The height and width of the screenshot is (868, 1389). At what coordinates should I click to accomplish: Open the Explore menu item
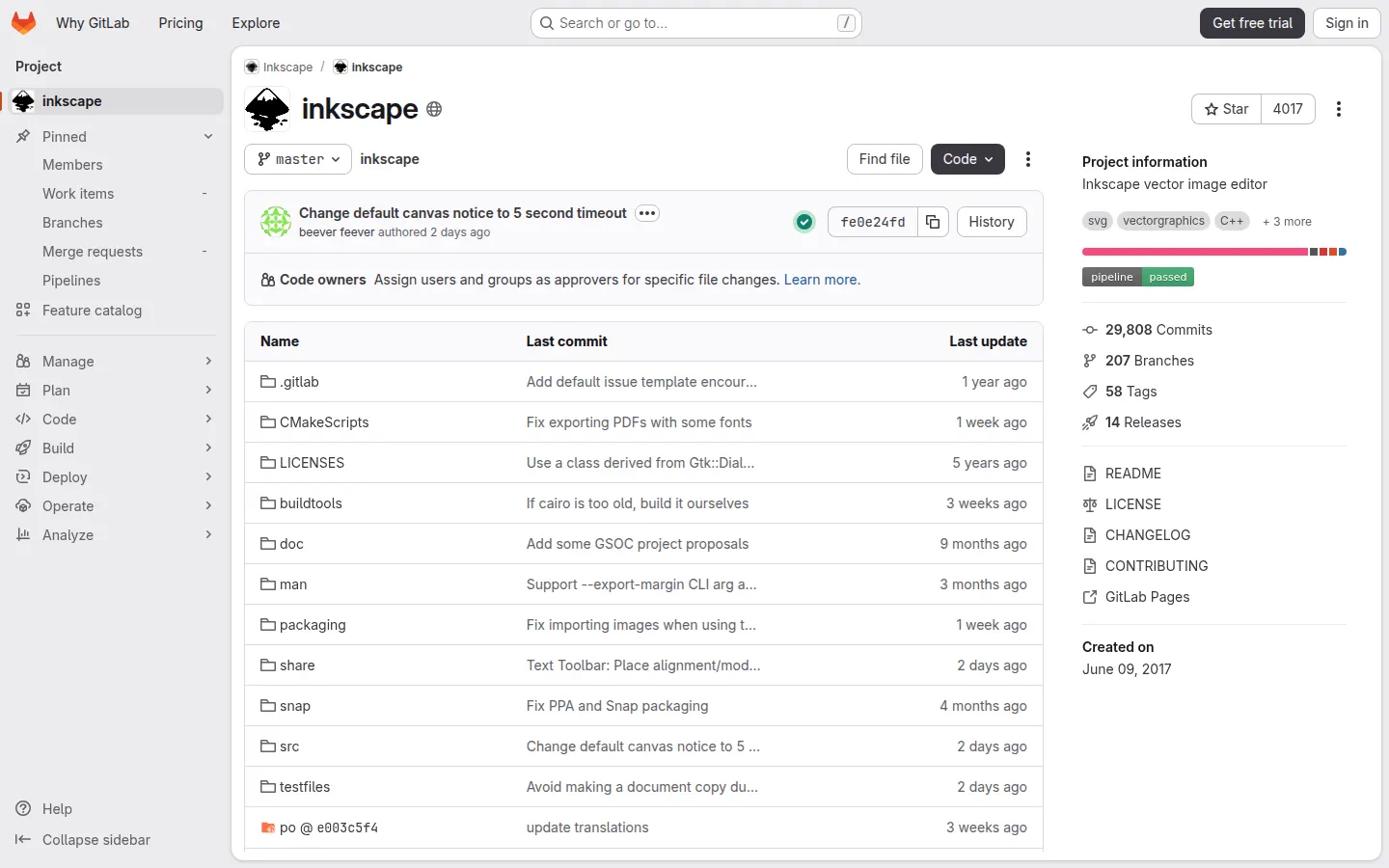[x=256, y=23]
